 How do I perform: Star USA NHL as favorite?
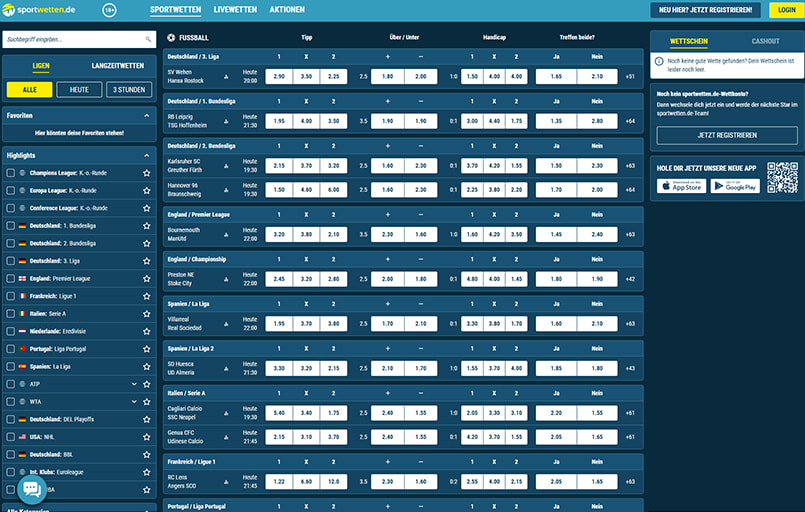[147, 437]
